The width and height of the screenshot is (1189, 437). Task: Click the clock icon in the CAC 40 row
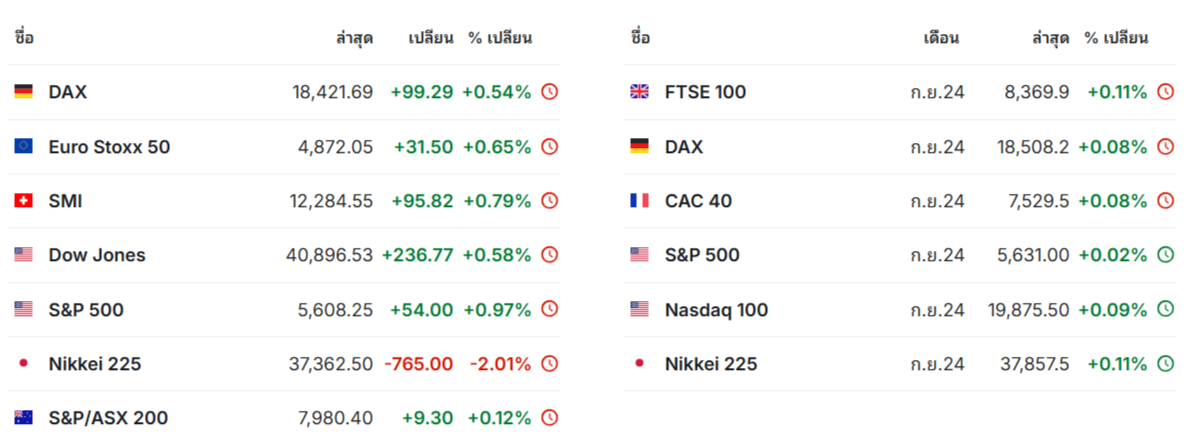click(1165, 201)
